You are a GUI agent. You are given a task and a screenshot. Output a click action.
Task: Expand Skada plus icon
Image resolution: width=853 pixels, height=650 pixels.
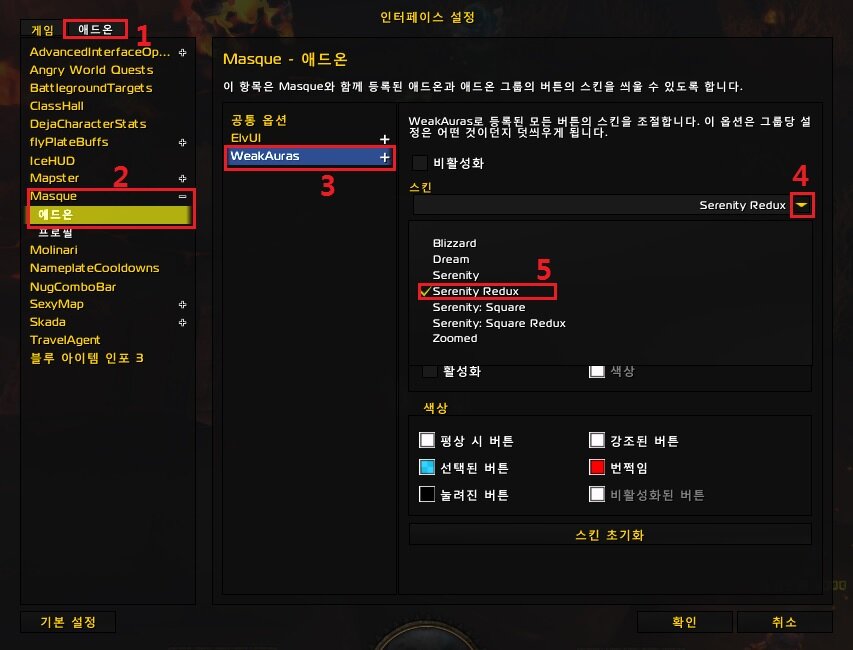click(183, 323)
